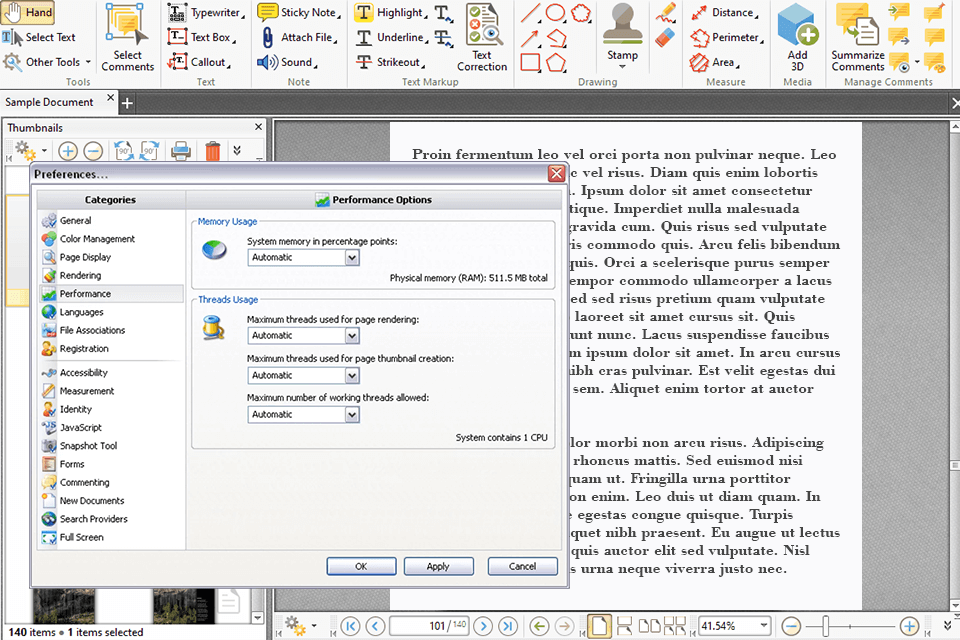Zoom in thumbnails with plus icon
The height and width of the screenshot is (640, 960).
(68, 151)
